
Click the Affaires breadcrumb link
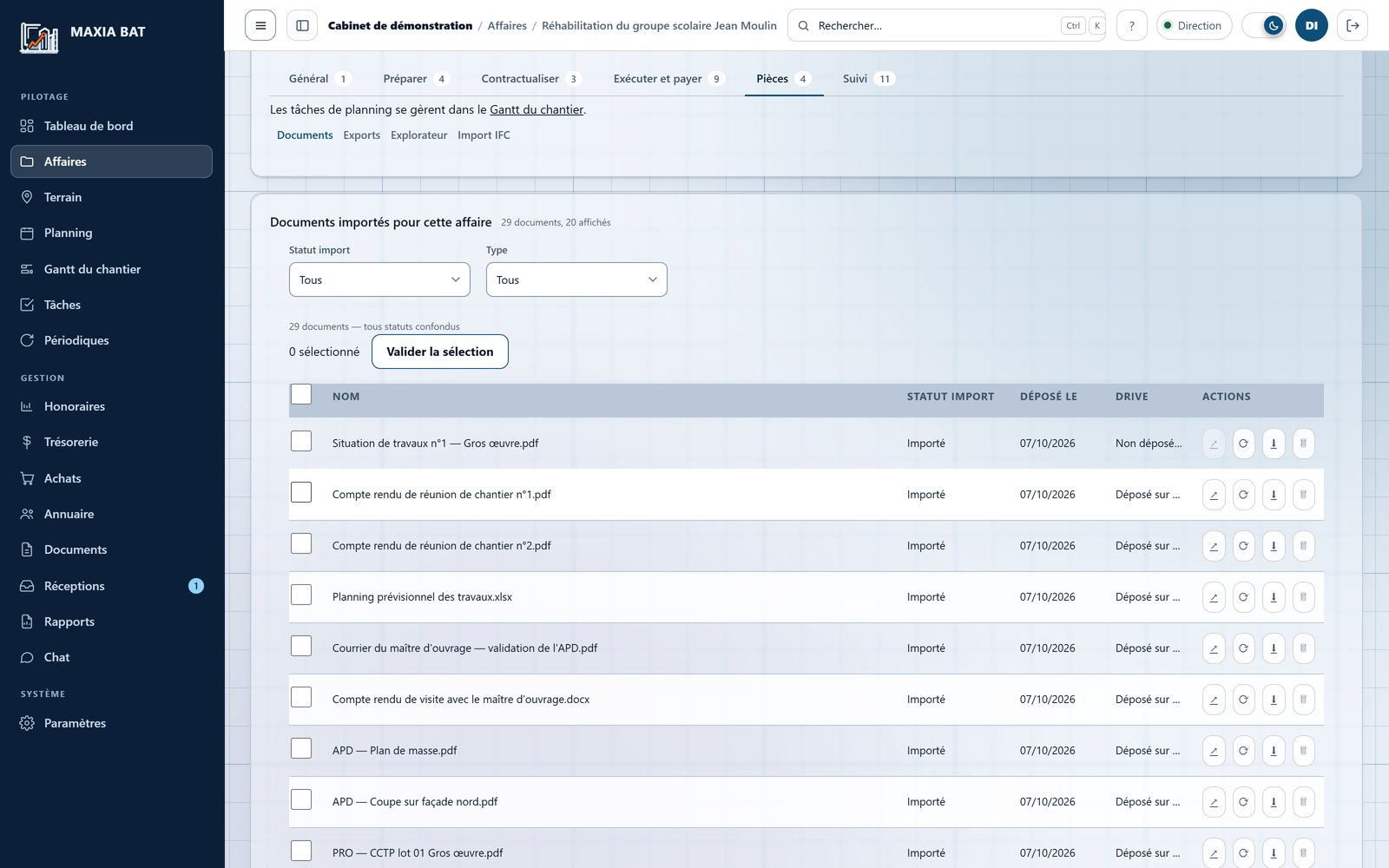point(507,26)
